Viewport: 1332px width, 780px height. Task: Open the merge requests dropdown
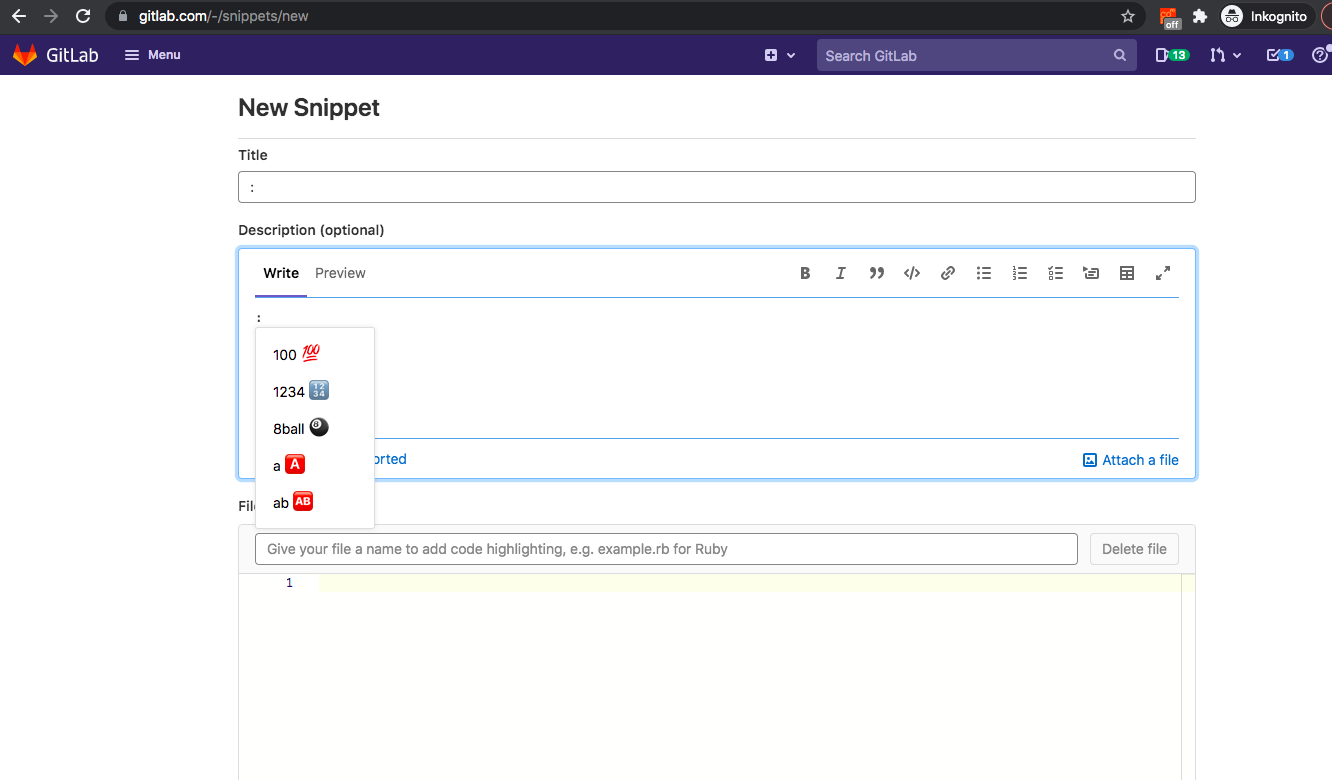click(1225, 56)
